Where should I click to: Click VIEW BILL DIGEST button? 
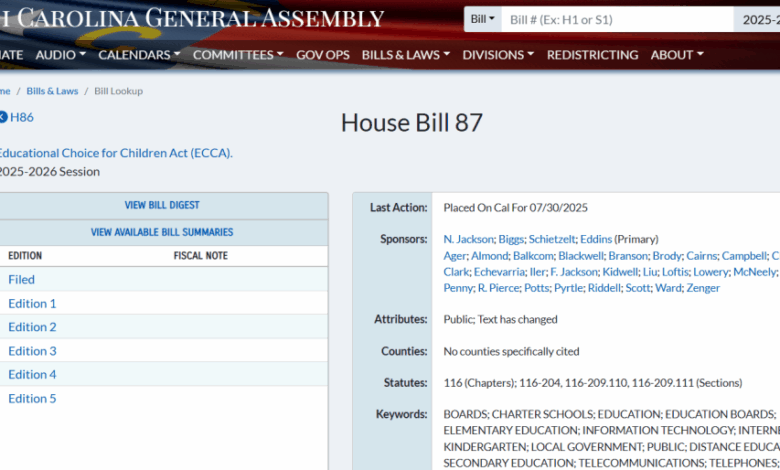click(x=162, y=205)
